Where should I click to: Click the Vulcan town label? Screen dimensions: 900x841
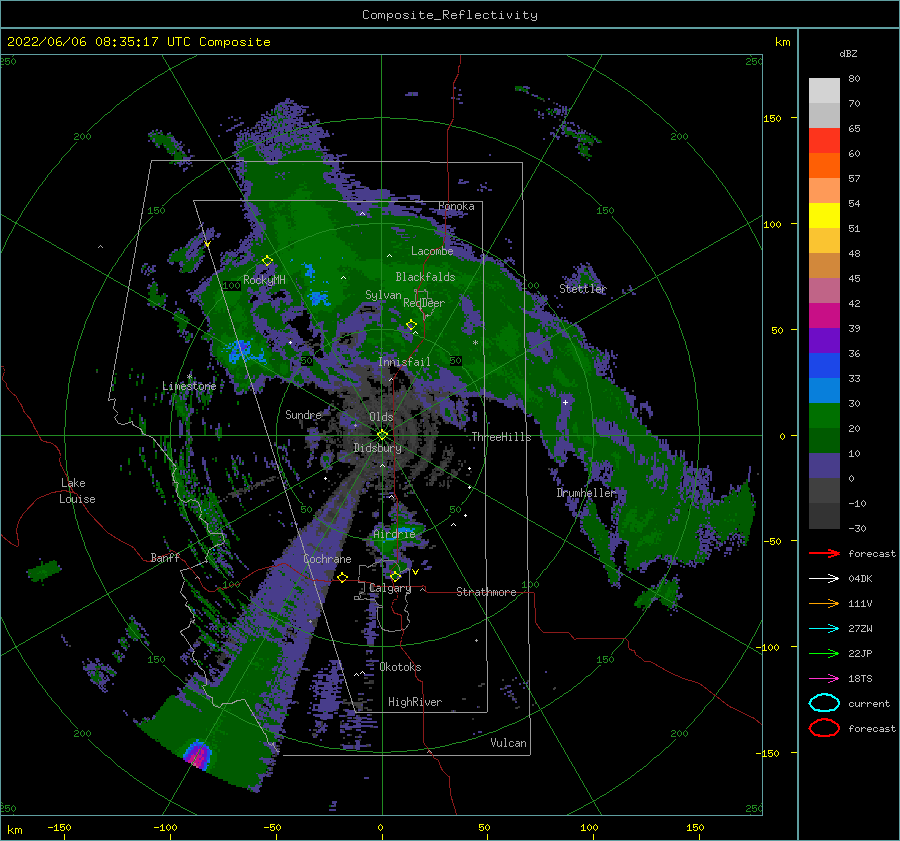(x=508, y=743)
